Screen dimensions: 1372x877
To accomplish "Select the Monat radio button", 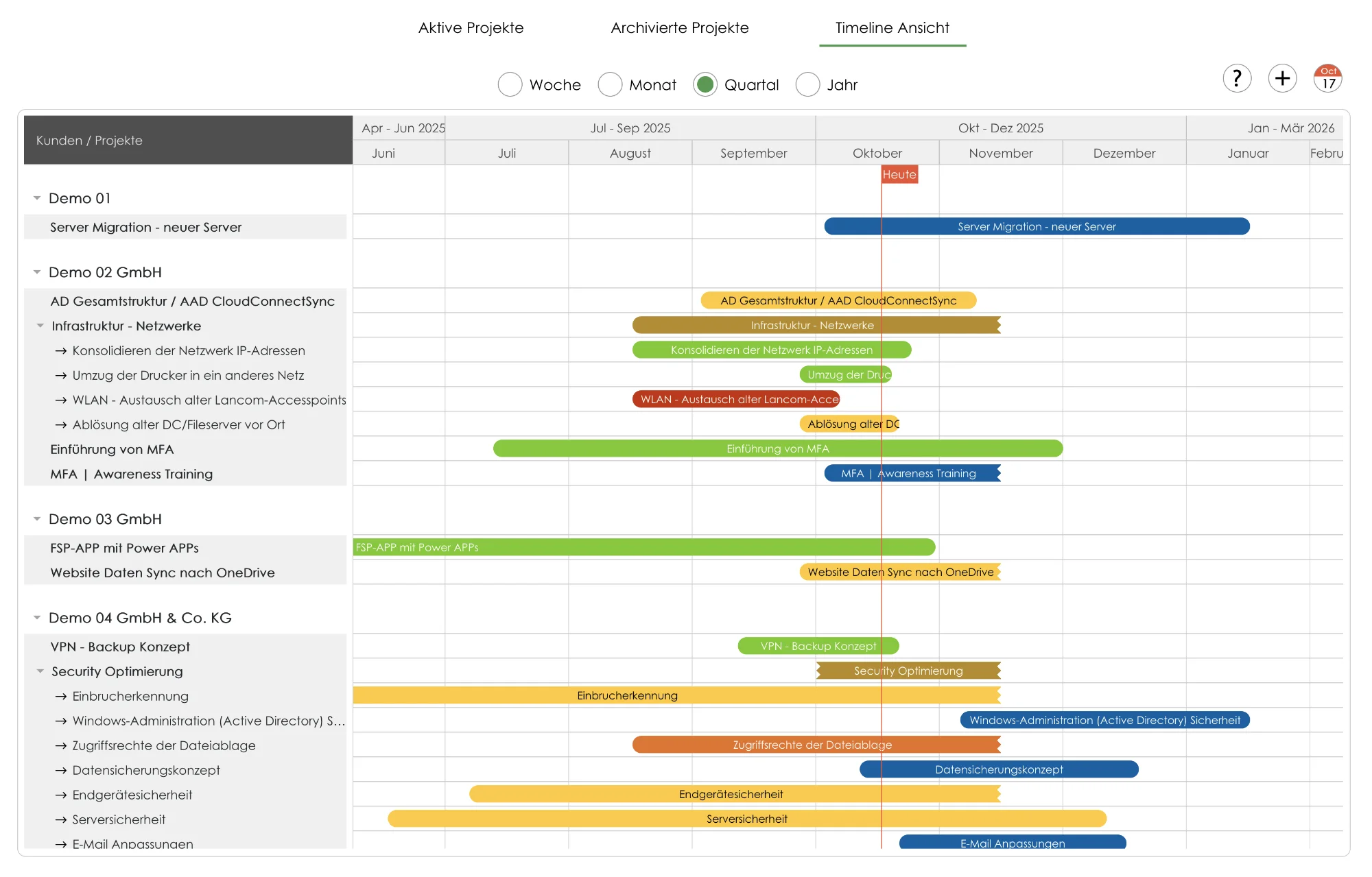I will click(x=610, y=84).
